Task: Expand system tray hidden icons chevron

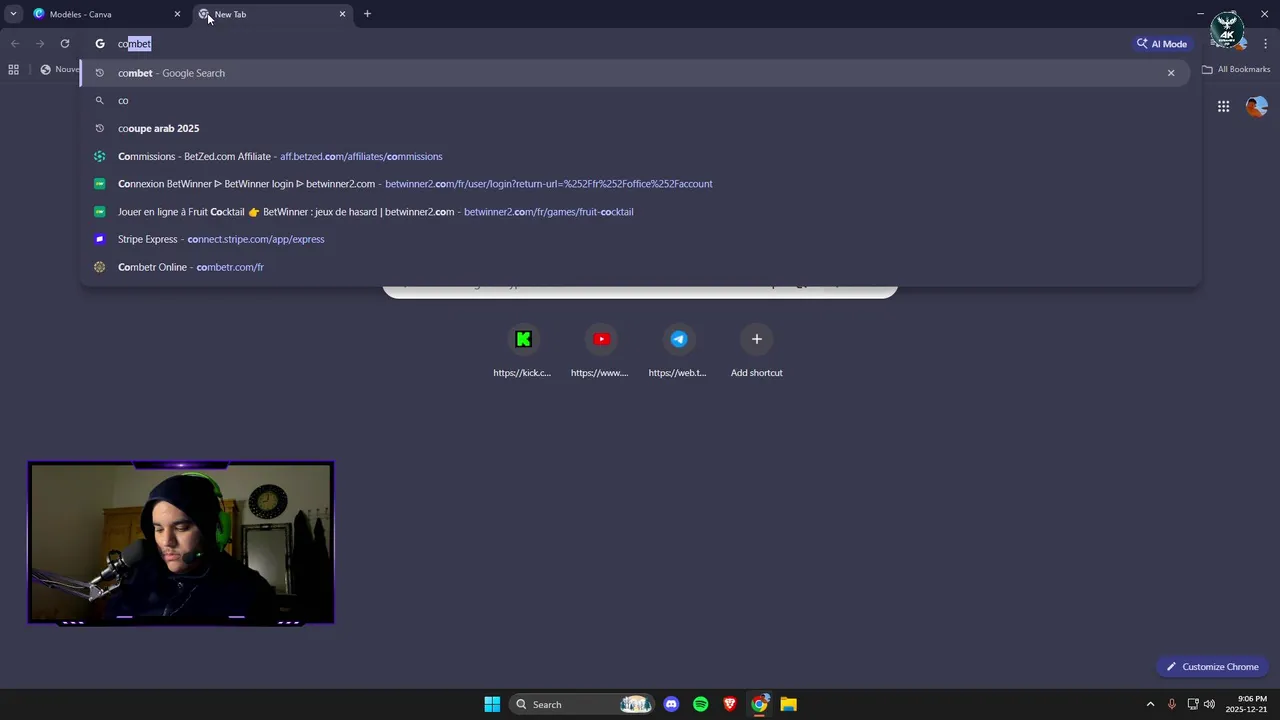Action: pyautogui.click(x=1150, y=704)
